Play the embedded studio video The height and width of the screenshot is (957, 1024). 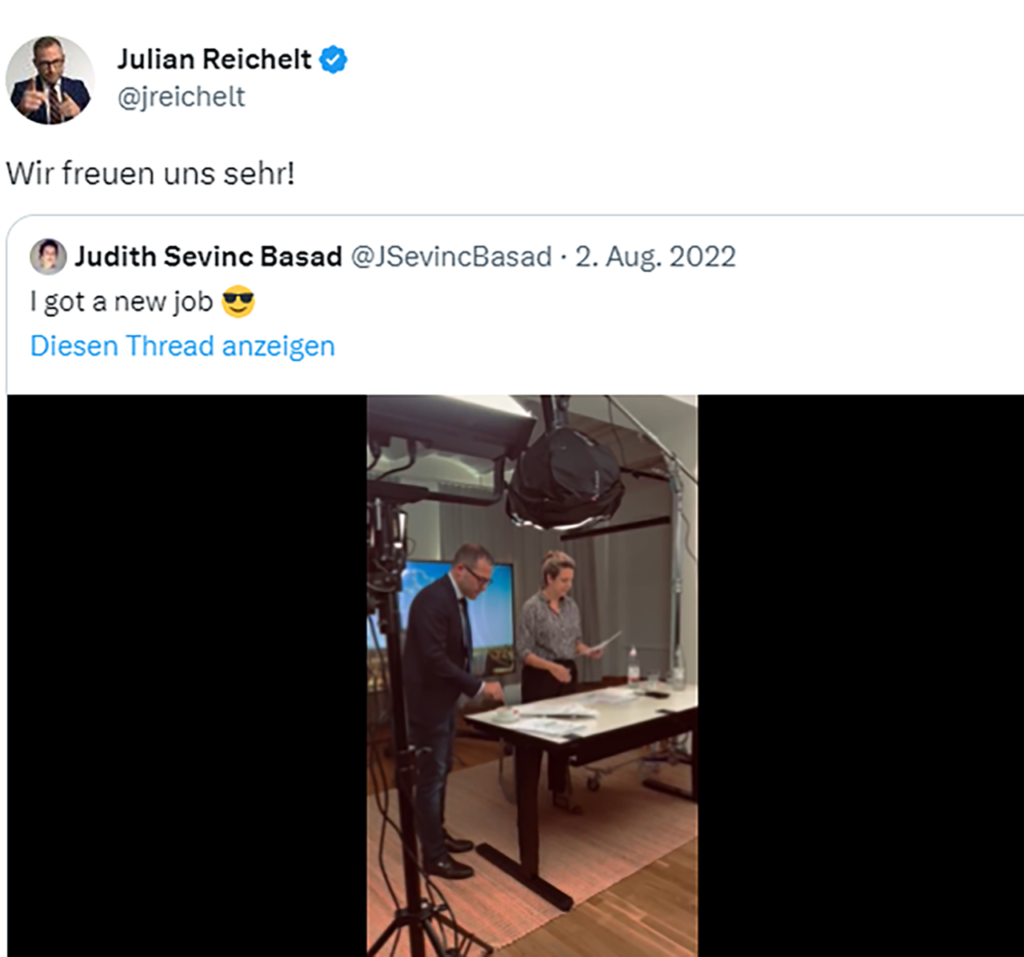pyautogui.click(x=532, y=675)
